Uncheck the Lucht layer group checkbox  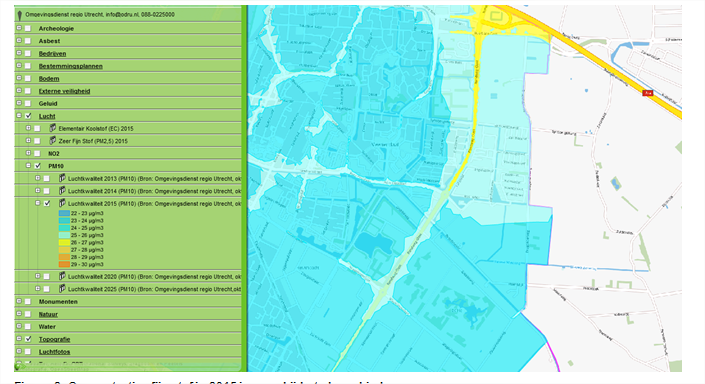tap(28, 116)
